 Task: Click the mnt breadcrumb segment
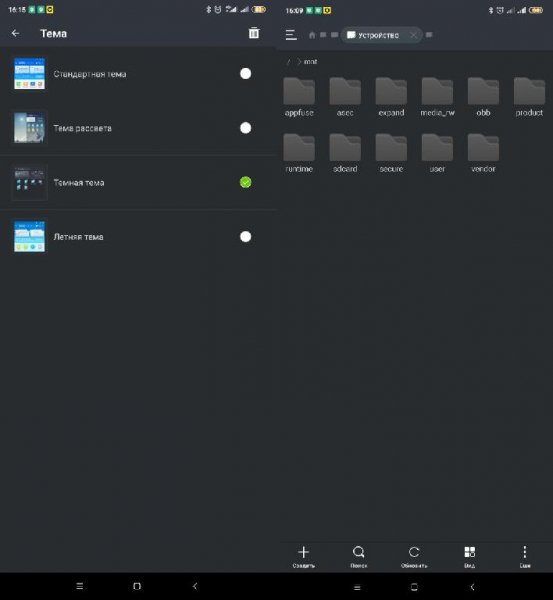tap(310, 62)
